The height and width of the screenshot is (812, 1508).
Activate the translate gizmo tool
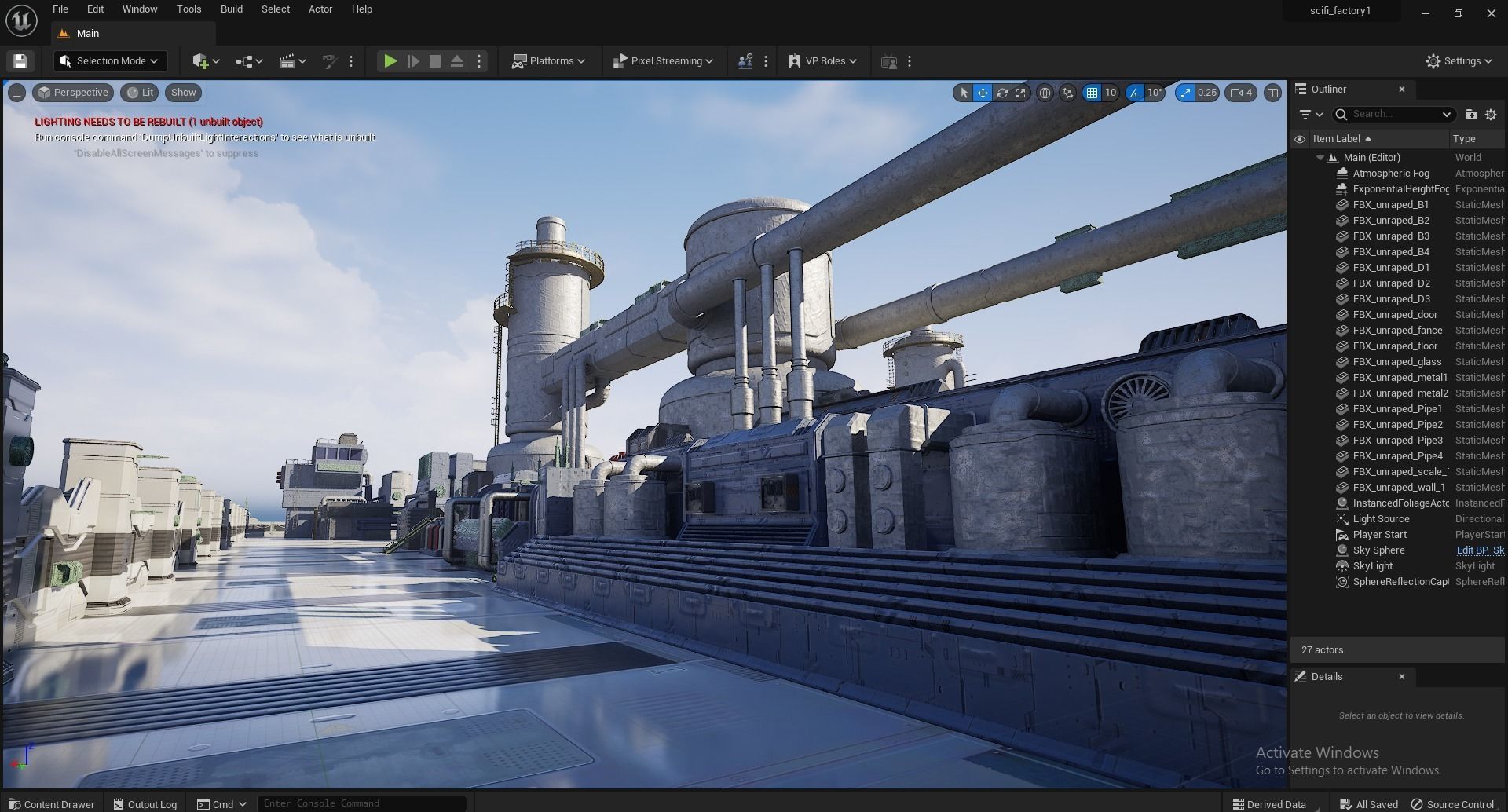click(x=983, y=93)
